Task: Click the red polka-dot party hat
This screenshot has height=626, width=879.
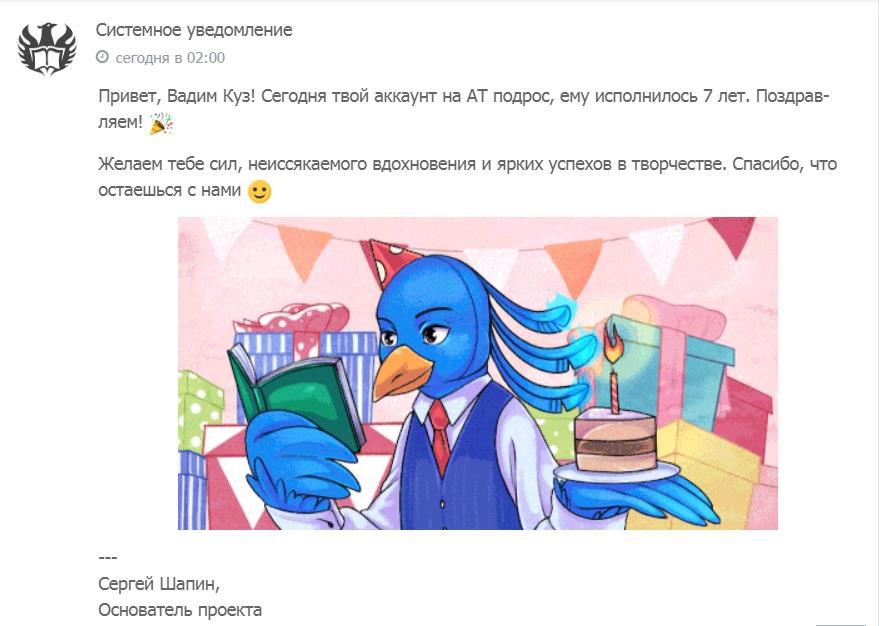Action: point(392,262)
